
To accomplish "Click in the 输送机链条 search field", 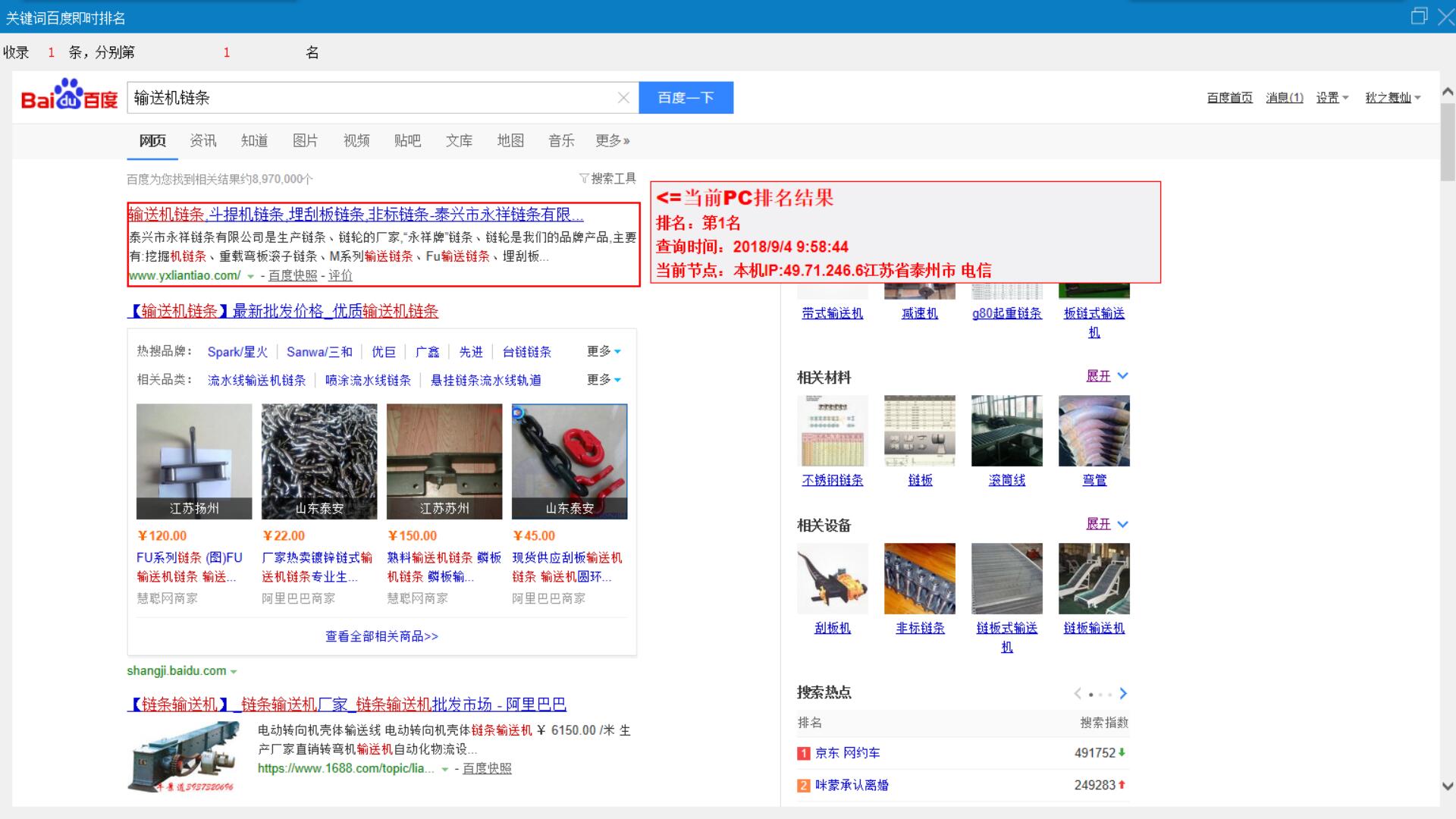I will pos(372,98).
